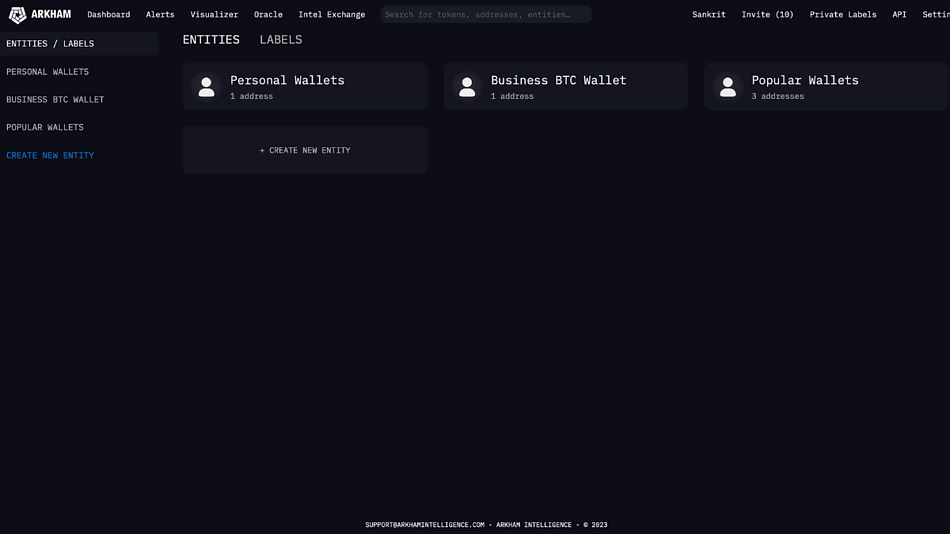Focus the tokens, addresses, entities search box
The image size is (950, 534).
coord(486,15)
